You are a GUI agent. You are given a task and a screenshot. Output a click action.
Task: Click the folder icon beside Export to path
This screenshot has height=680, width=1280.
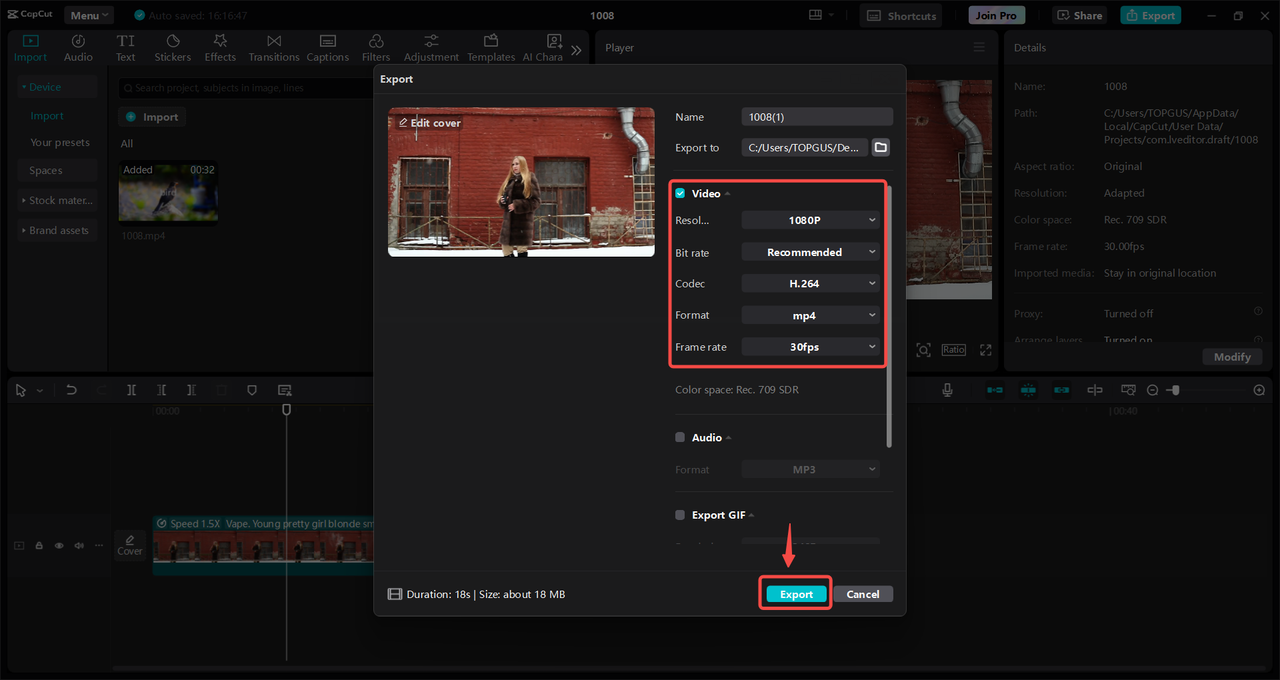tap(880, 147)
